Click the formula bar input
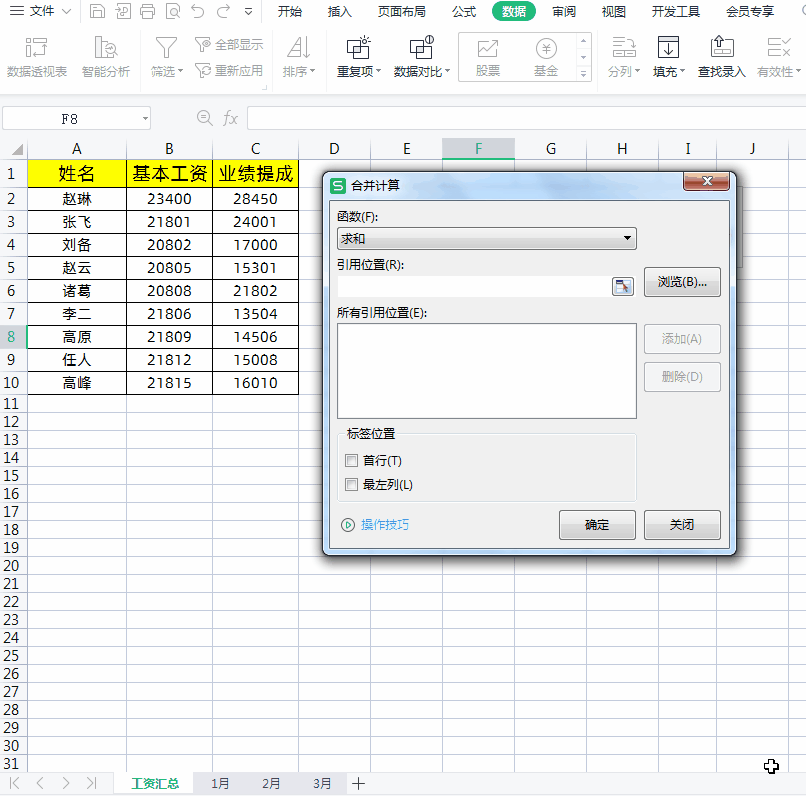 (526, 118)
